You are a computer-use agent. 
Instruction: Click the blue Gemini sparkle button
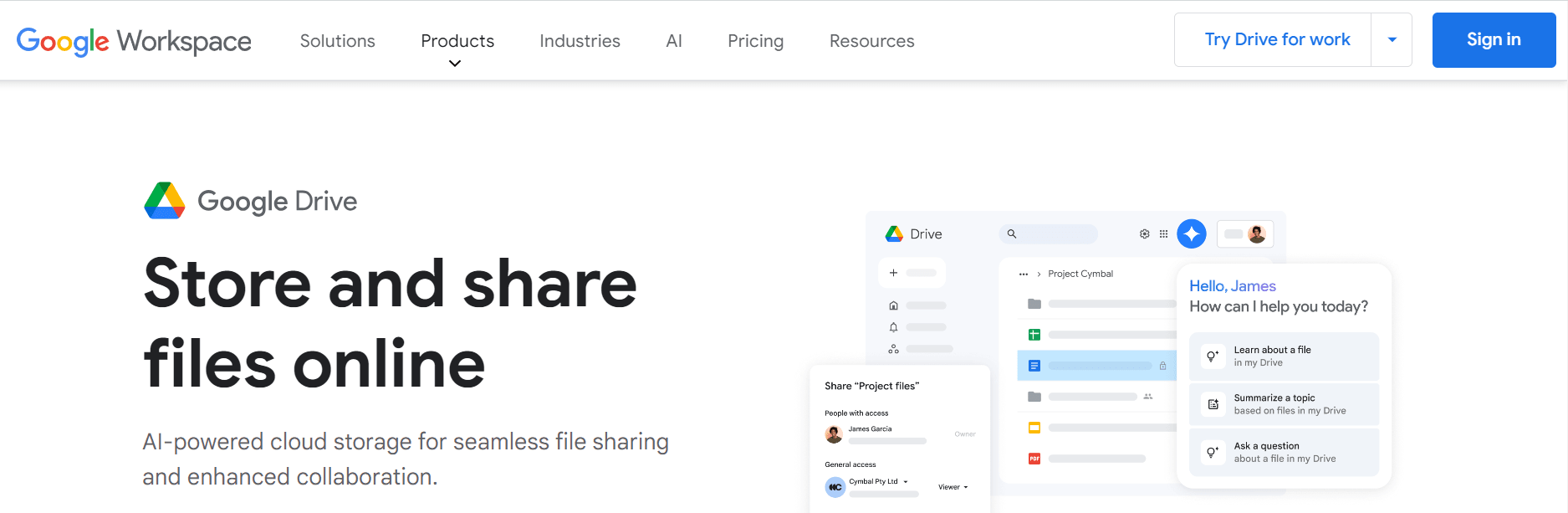[1192, 234]
